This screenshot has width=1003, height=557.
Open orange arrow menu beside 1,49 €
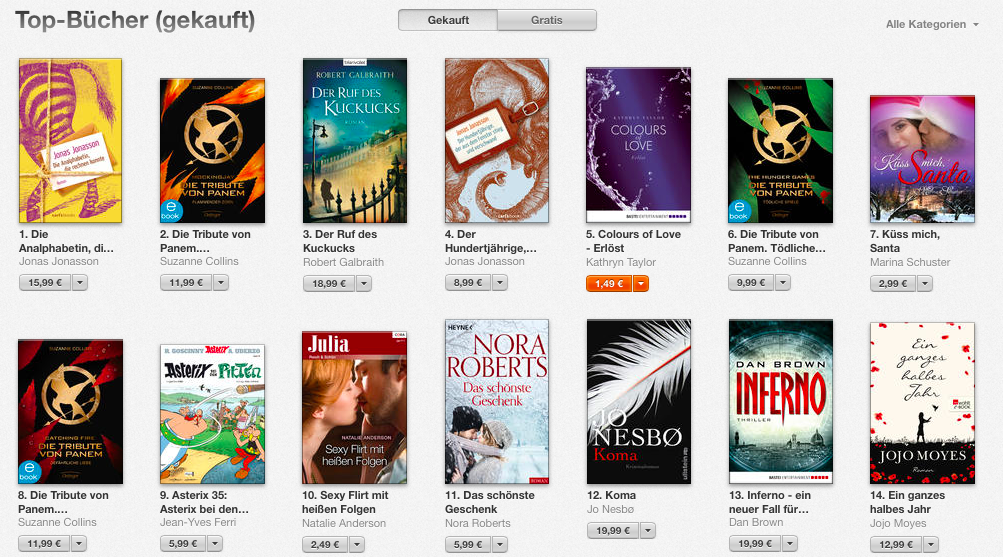(x=641, y=283)
